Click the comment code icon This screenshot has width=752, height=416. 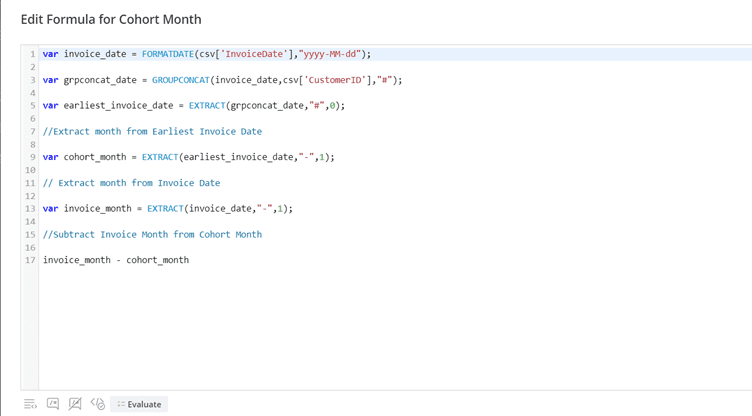point(53,404)
